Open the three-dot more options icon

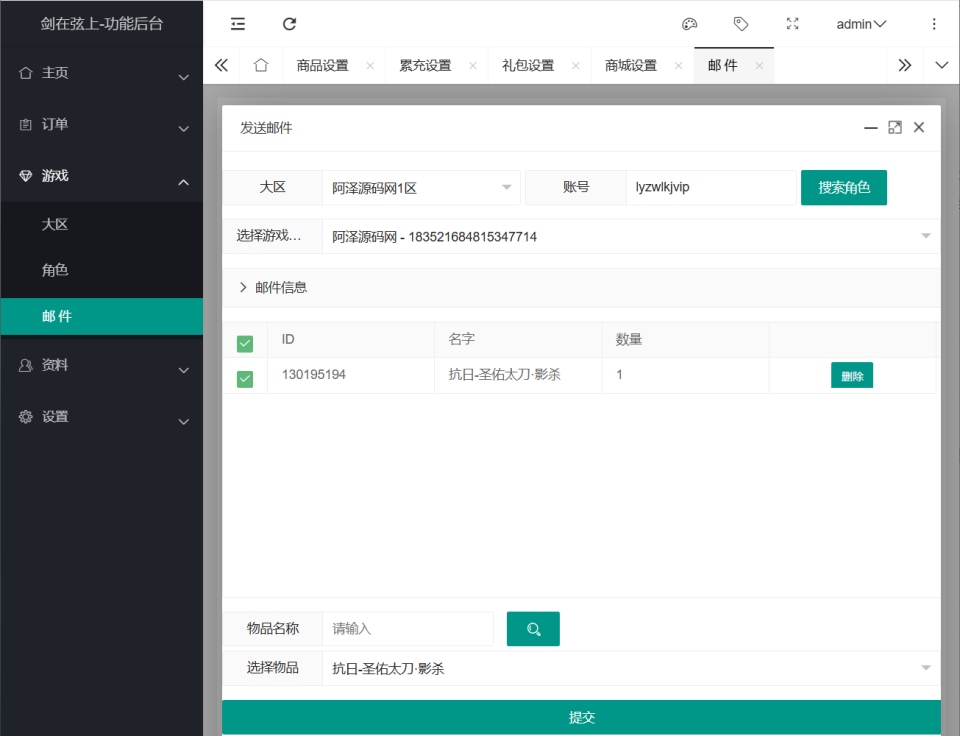[x=935, y=23]
